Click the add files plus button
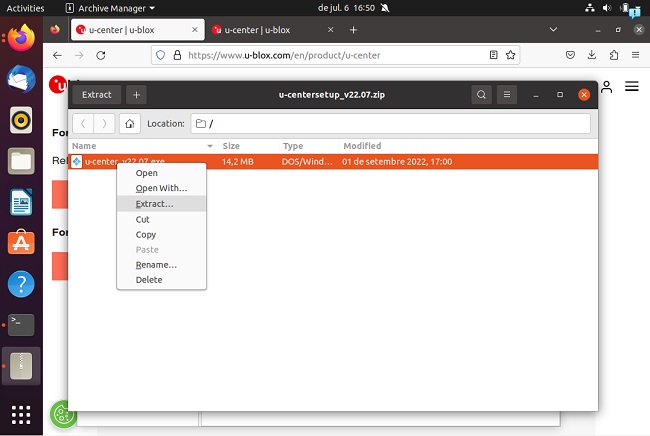This screenshot has width=650, height=436. pos(137,95)
